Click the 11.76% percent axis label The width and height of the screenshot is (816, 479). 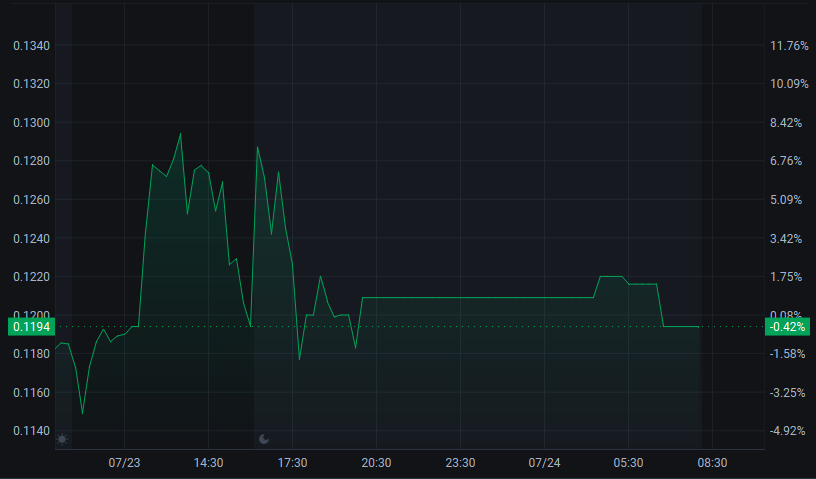click(x=789, y=46)
